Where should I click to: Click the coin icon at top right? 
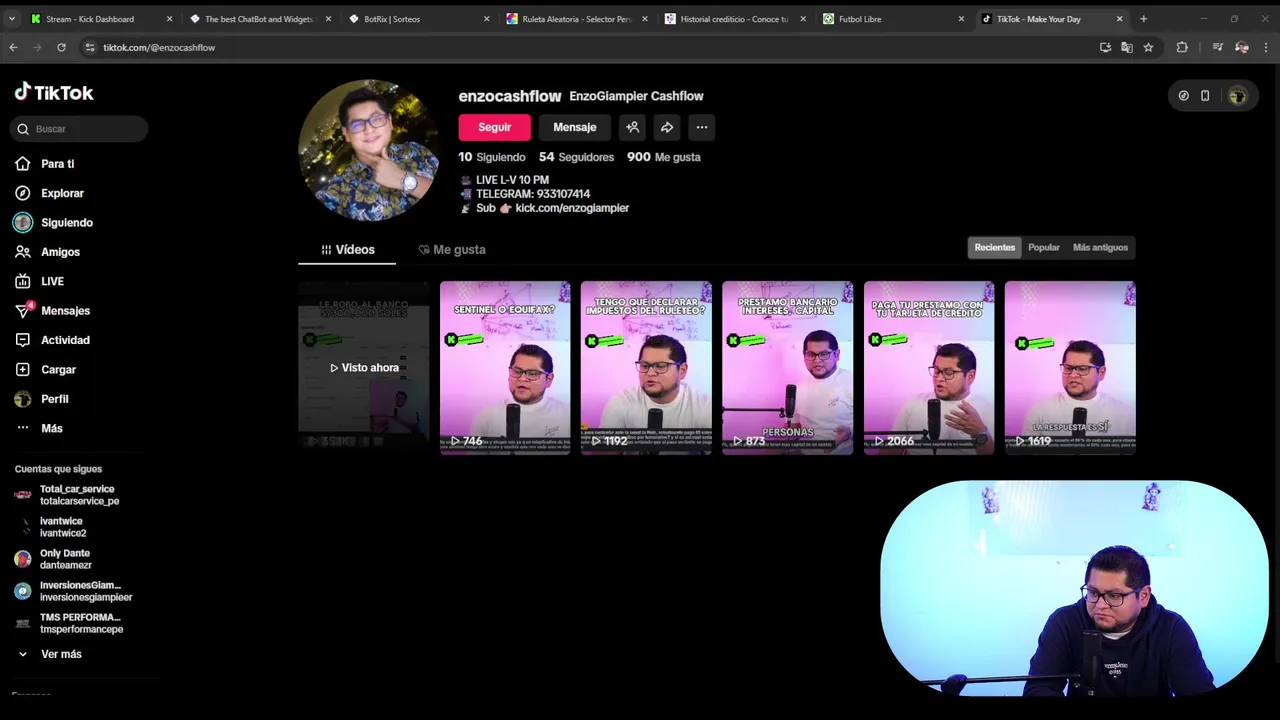tap(1184, 96)
